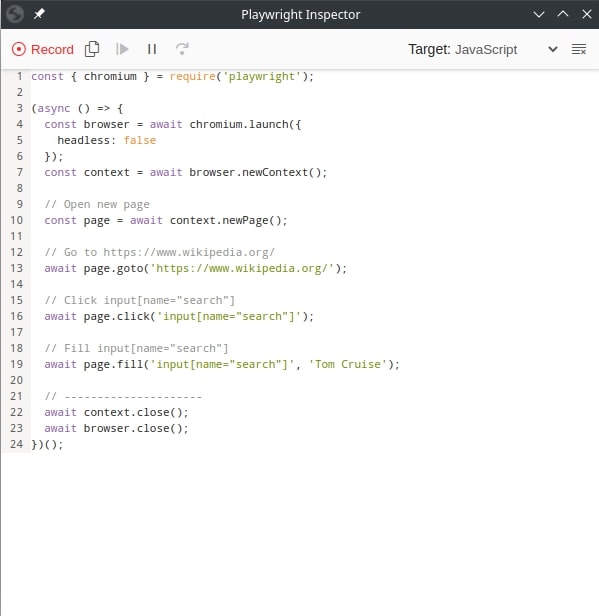Click line number 16 in the gutter
The width and height of the screenshot is (599, 616).
click(x=16, y=316)
